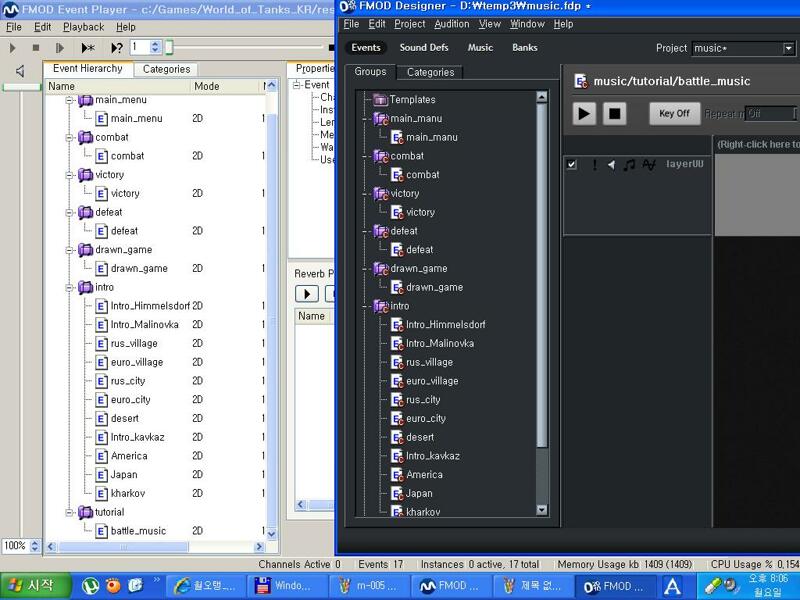Switch to Sound Defs tab in Designer
This screenshot has height=600, width=800.
pos(424,47)
